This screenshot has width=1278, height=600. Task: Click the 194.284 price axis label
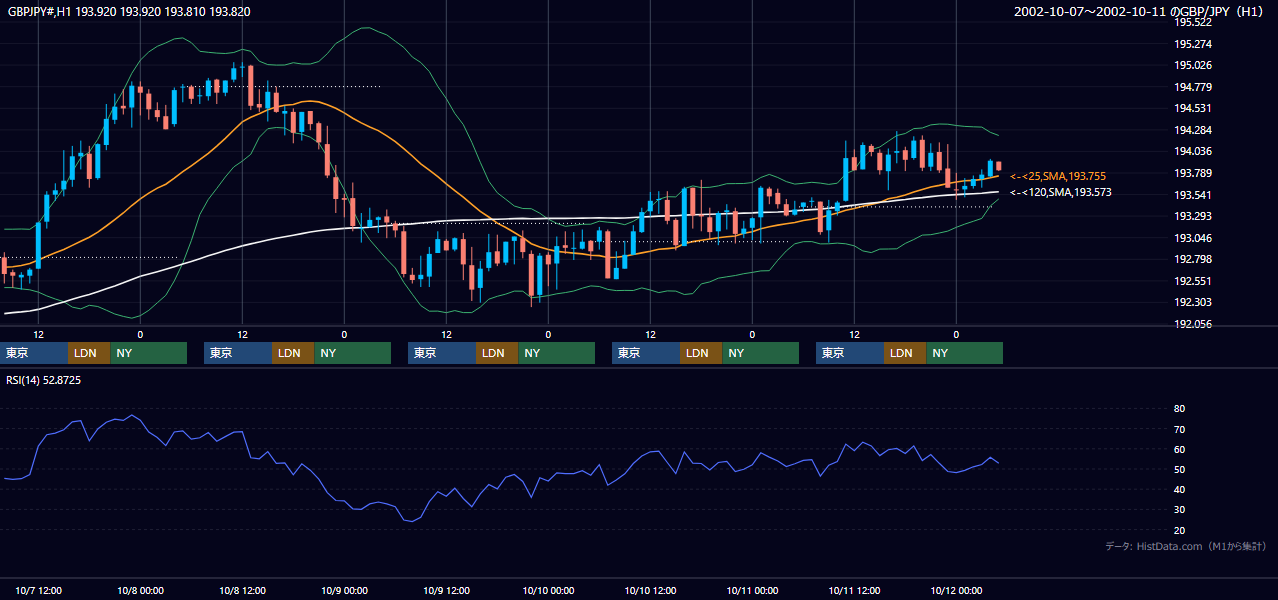point(1193,130)
